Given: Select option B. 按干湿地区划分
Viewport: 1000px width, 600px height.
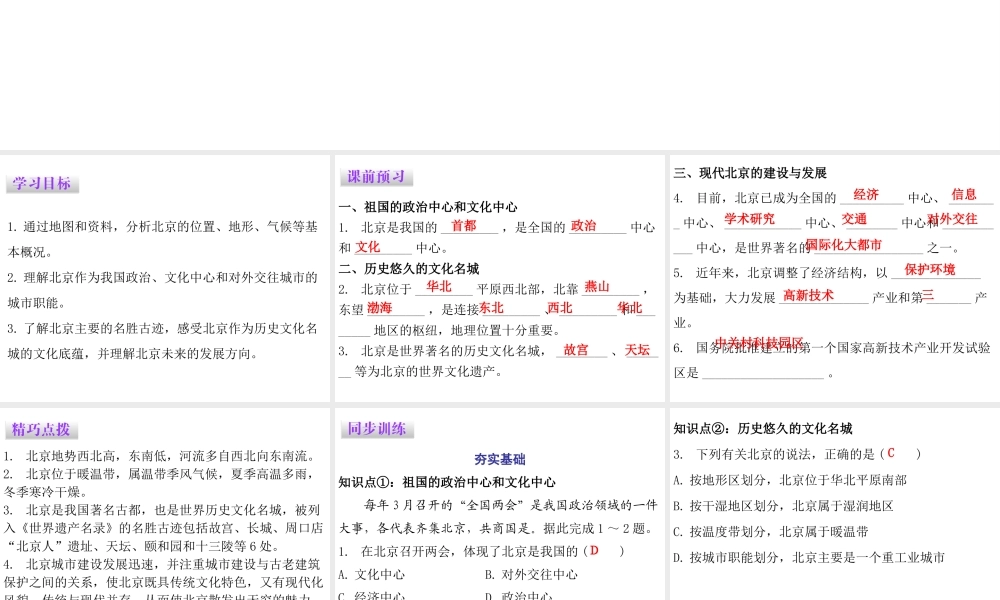Looking at the screenshot, I should click(783, 506).
